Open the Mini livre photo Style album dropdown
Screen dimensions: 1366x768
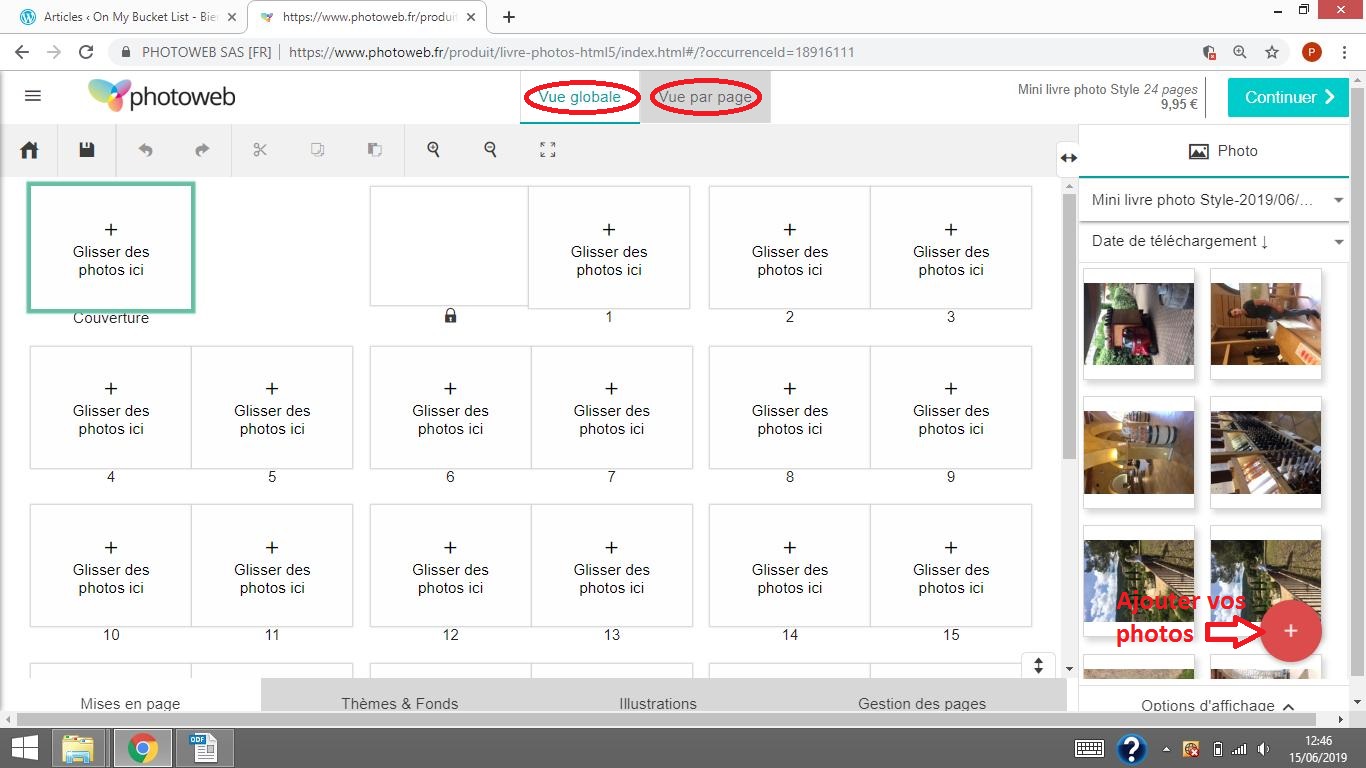tap(1214, 200)
